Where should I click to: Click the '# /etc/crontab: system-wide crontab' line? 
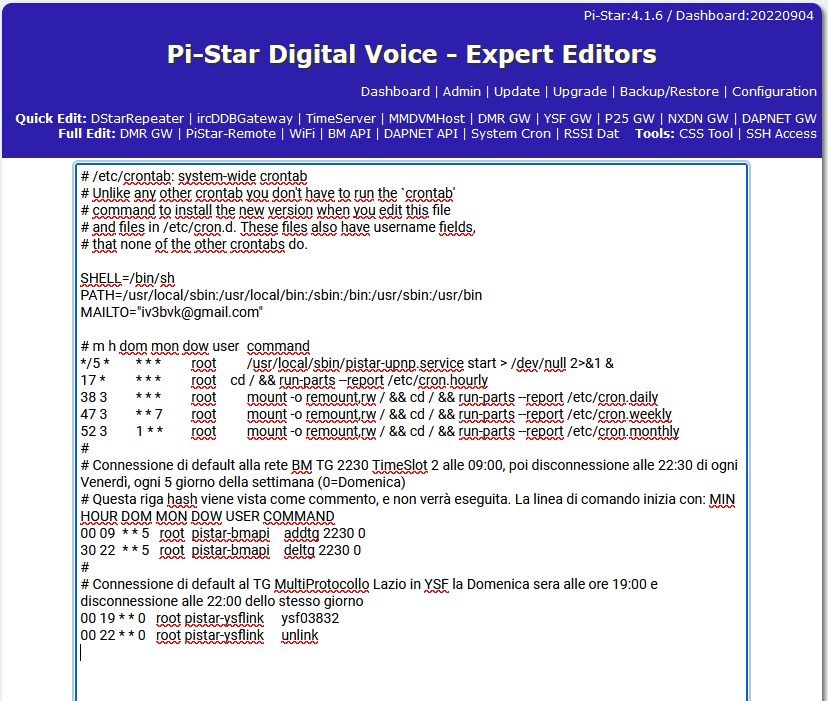pos(194,176)
